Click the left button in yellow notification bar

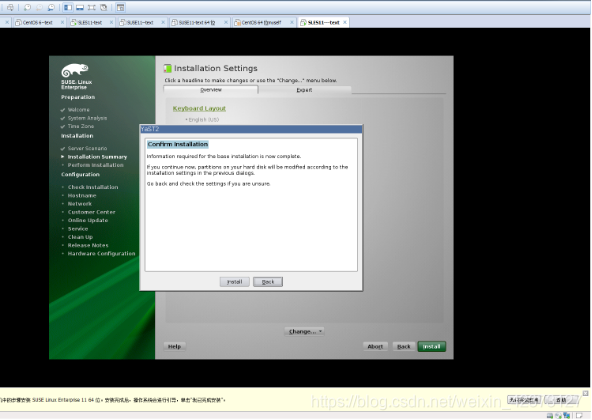pos(524,400)
